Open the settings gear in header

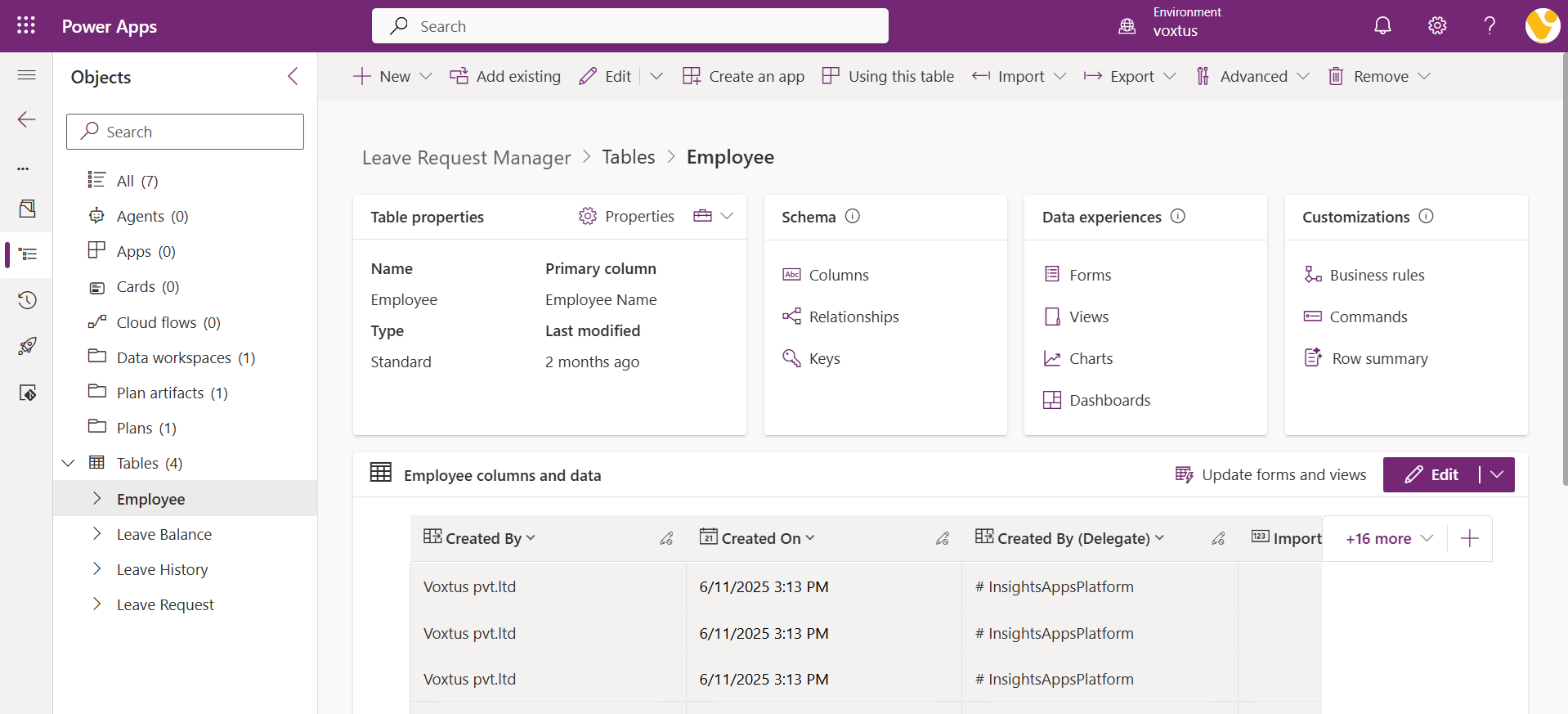tap(1437, 25)
